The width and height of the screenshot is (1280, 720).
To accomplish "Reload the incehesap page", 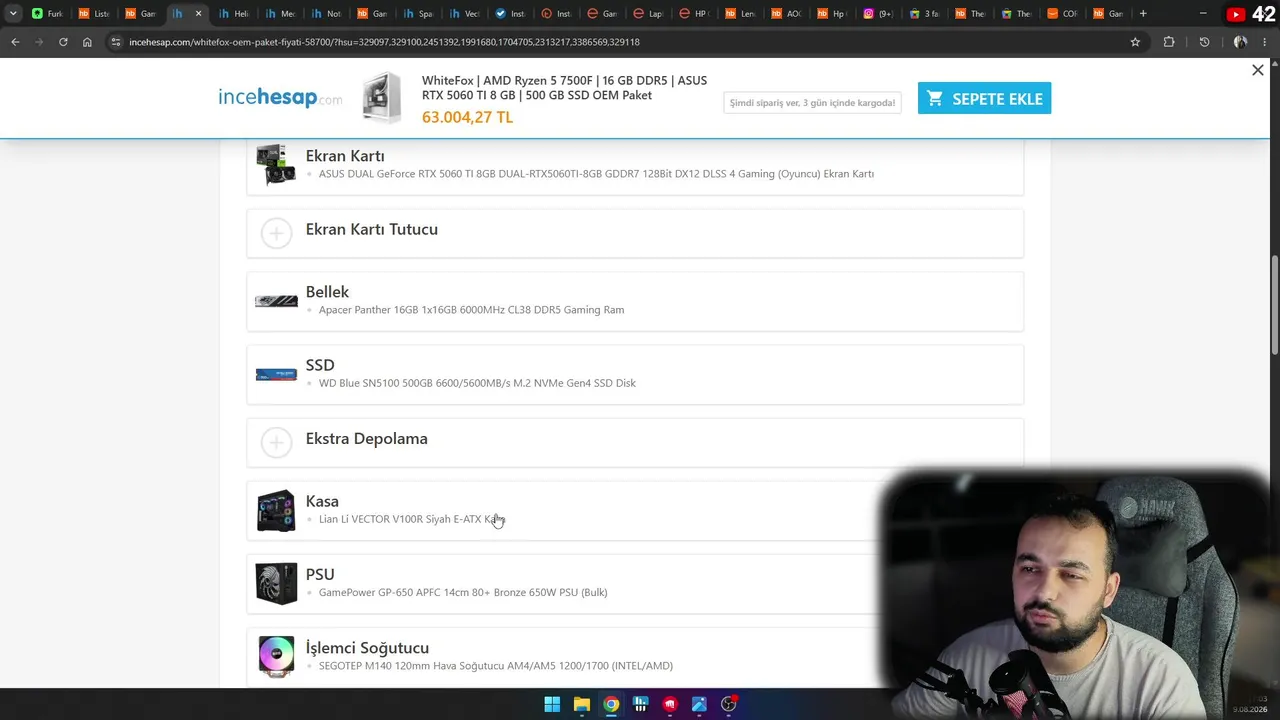I will 63,42.
